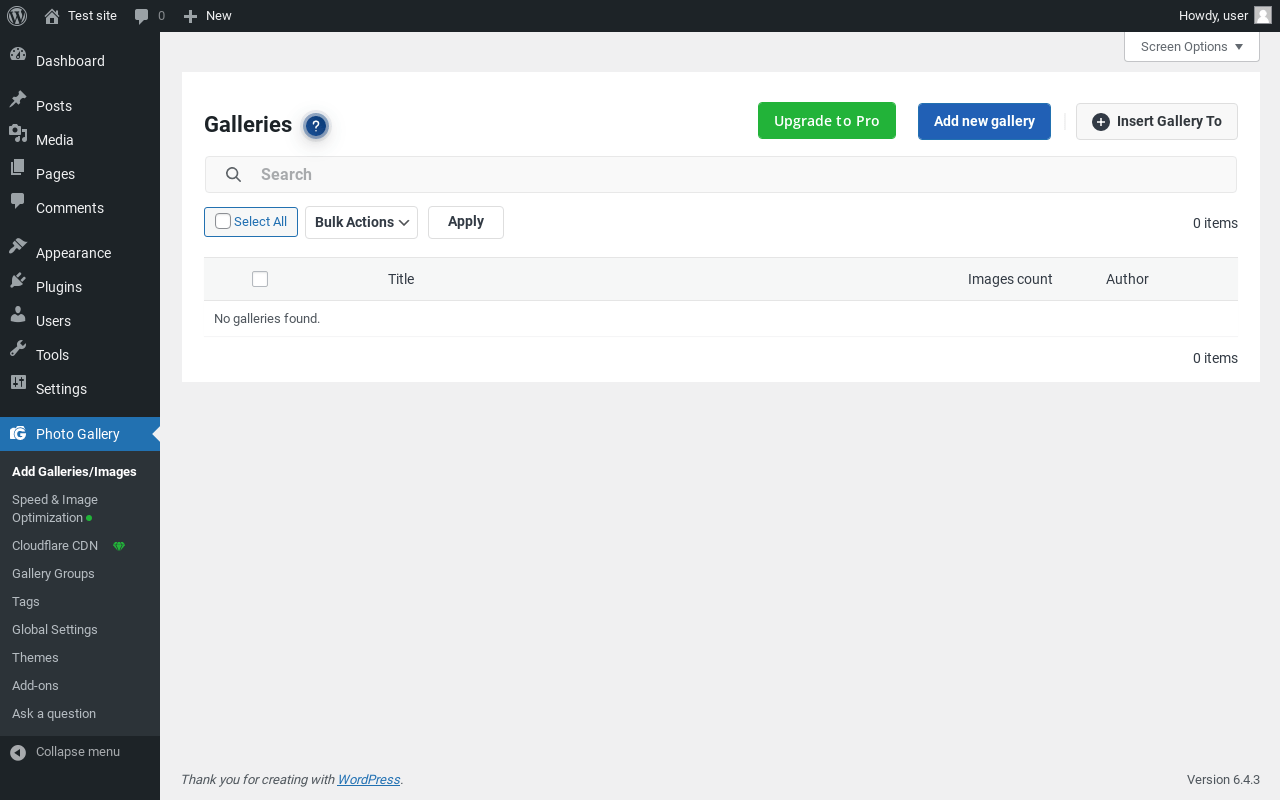
Task: Click the Images count column header
Action: point(1010,279)
